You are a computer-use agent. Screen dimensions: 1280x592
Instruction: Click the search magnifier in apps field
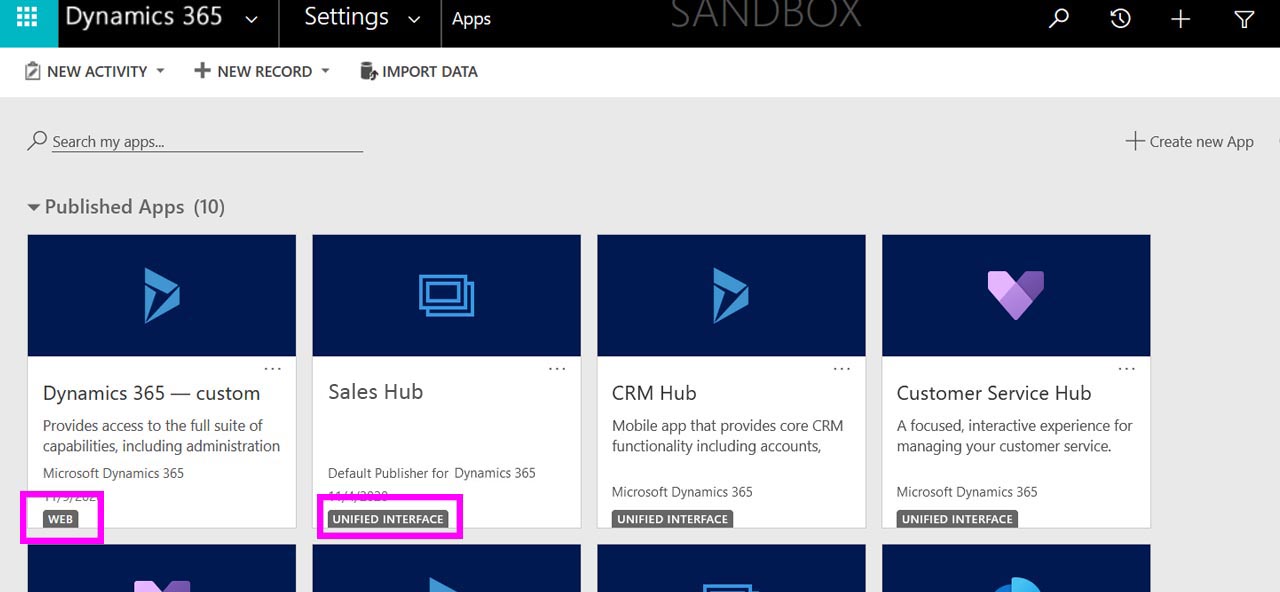(x=37, y=141)
